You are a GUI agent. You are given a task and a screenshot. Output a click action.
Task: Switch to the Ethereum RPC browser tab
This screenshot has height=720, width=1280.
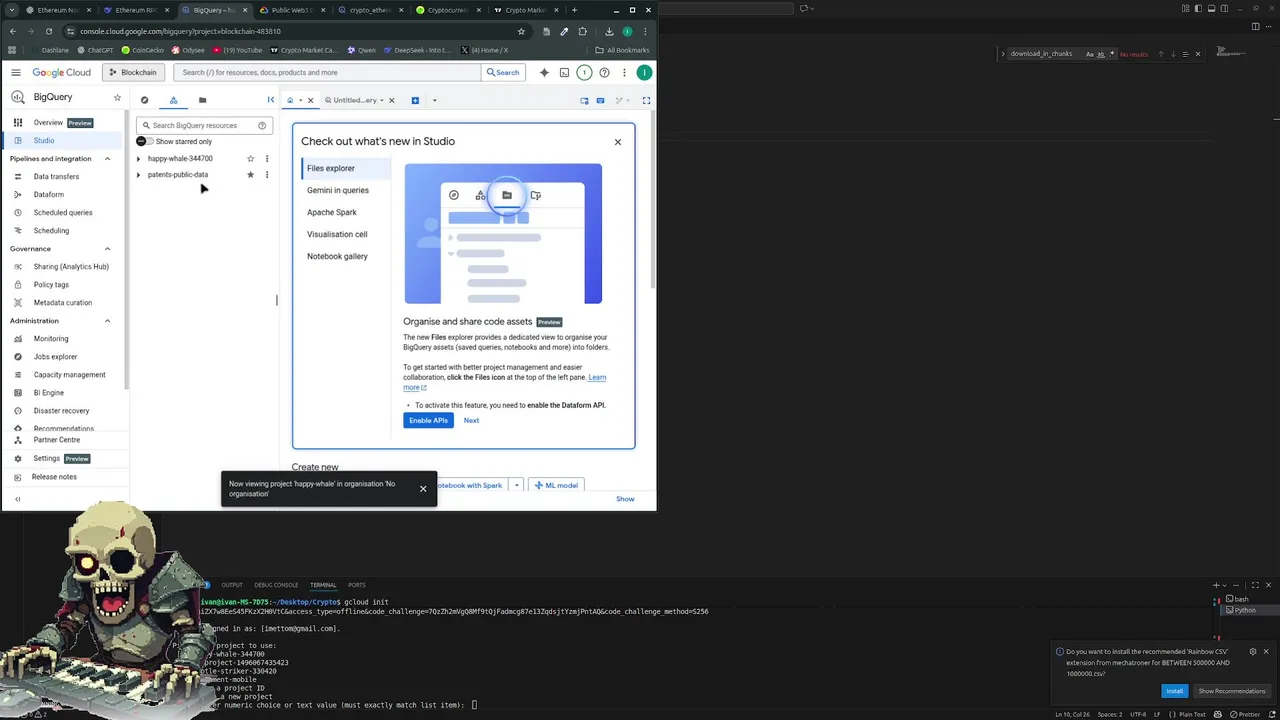point(136,10)
